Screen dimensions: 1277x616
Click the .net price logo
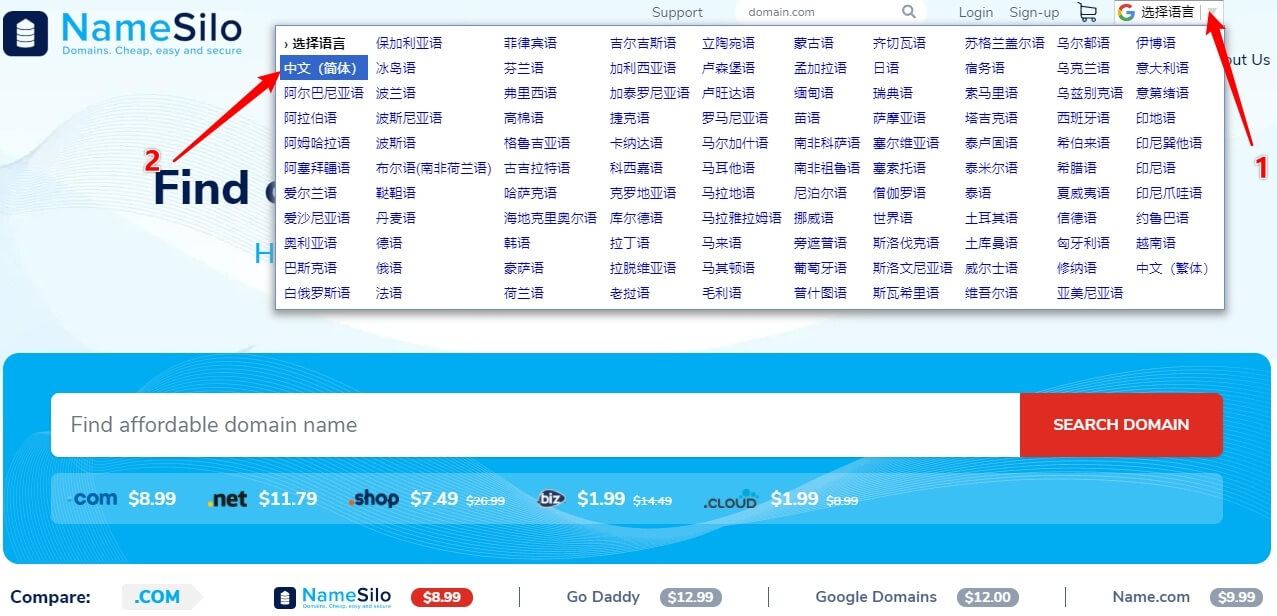click(227, 499)
